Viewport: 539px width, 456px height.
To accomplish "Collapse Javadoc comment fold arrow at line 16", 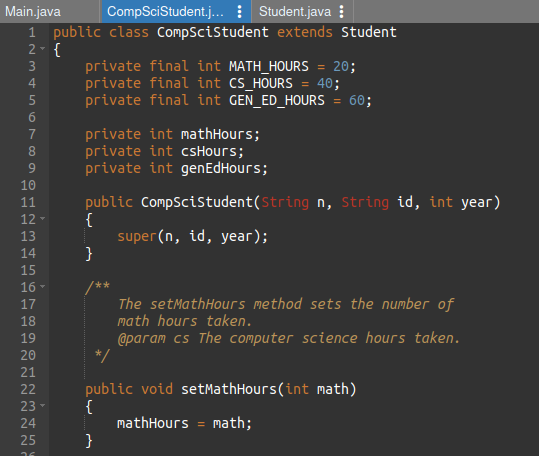I will pyautogui.click(x=43, y=286).
